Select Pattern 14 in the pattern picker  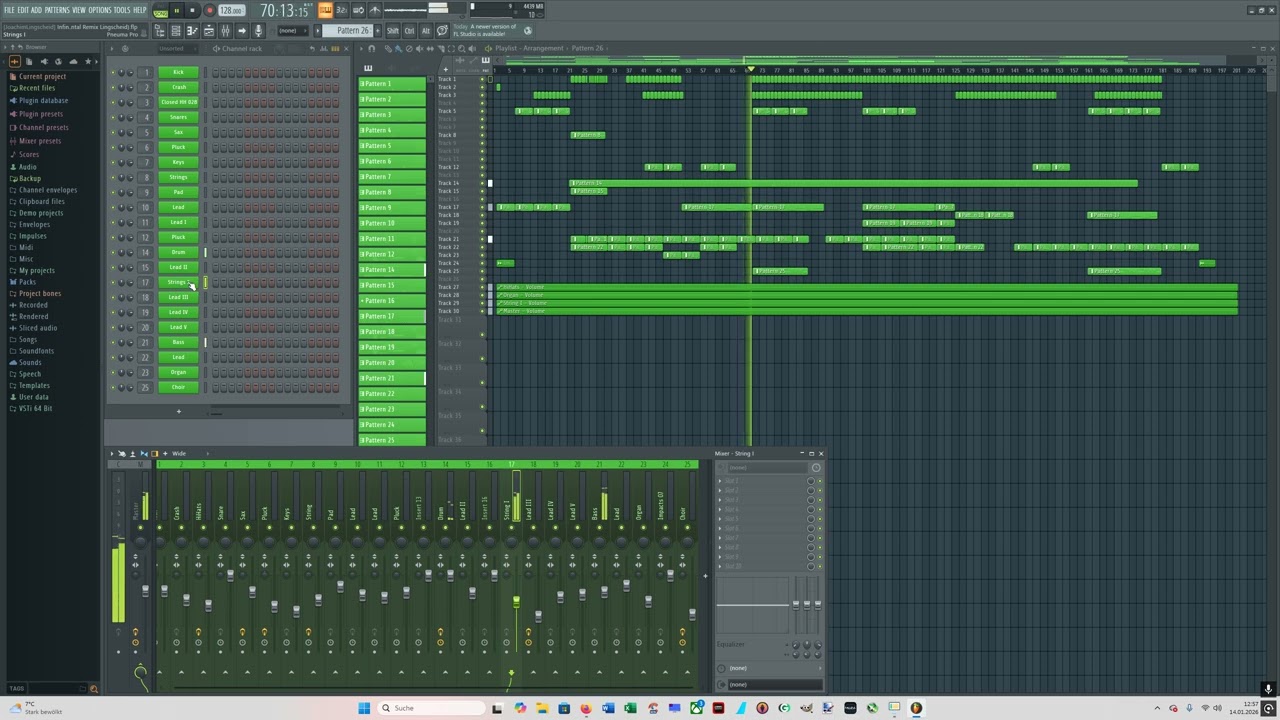coord(392,269)
